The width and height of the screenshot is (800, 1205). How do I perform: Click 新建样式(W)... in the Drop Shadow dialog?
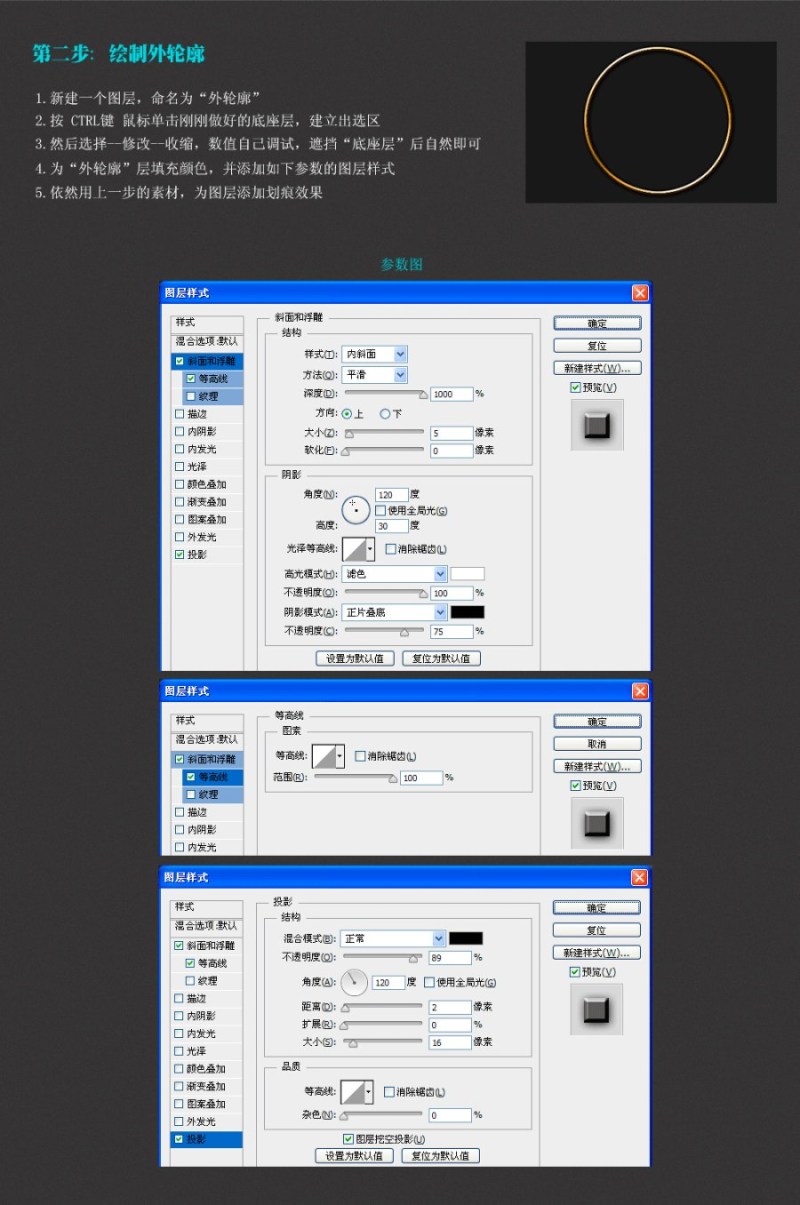tap(597, 952)
